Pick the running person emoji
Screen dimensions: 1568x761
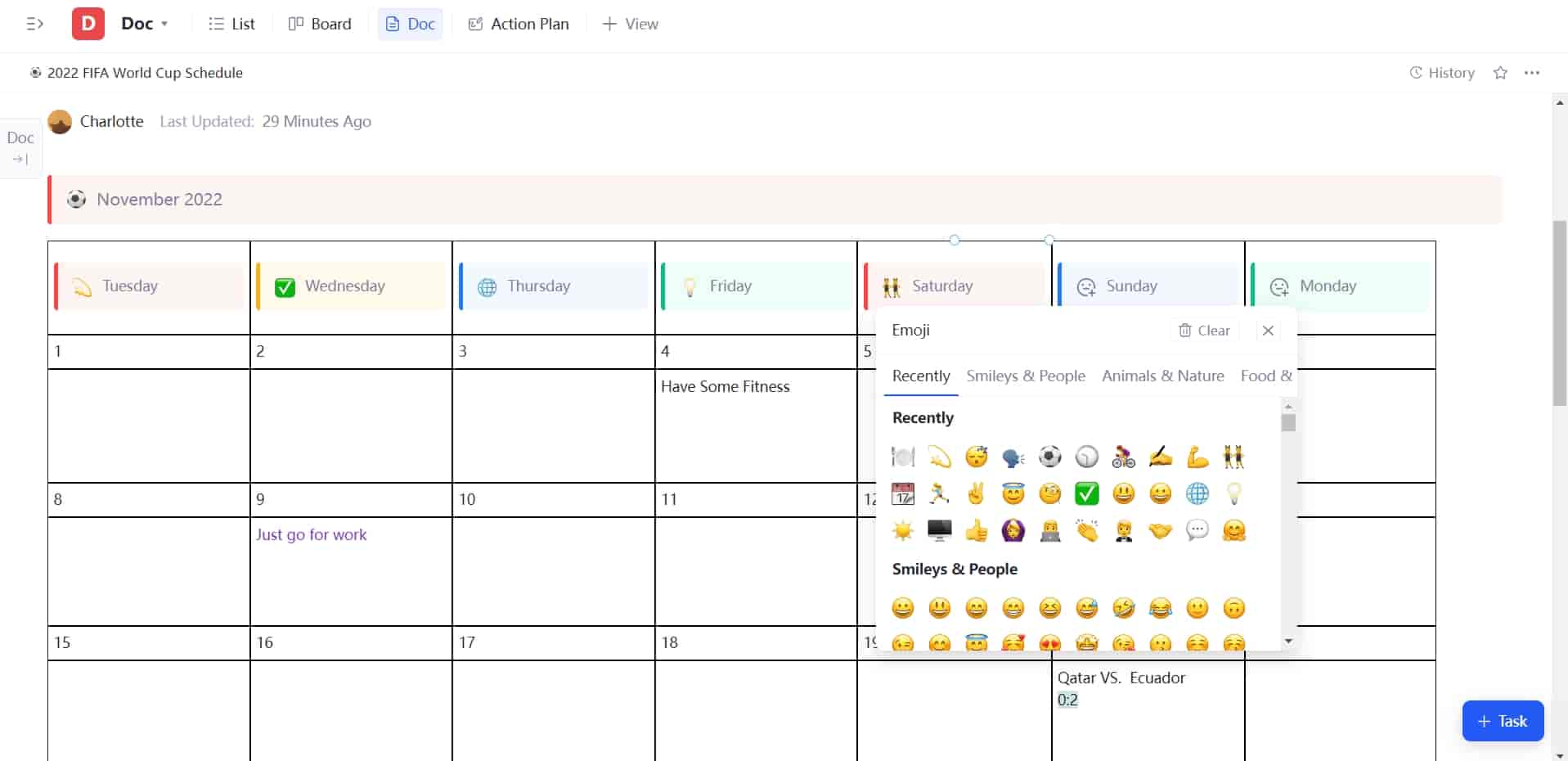tap(940, 493)
